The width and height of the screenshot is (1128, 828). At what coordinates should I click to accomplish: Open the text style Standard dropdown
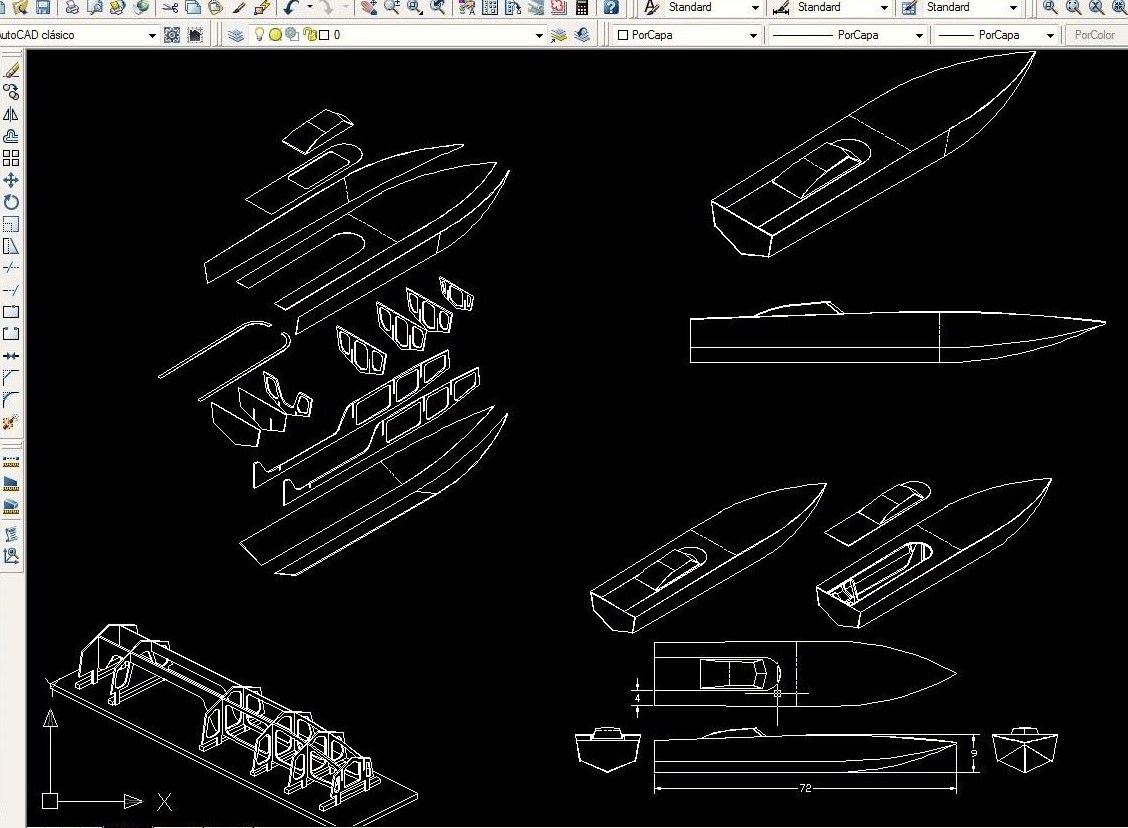point(755,8)
